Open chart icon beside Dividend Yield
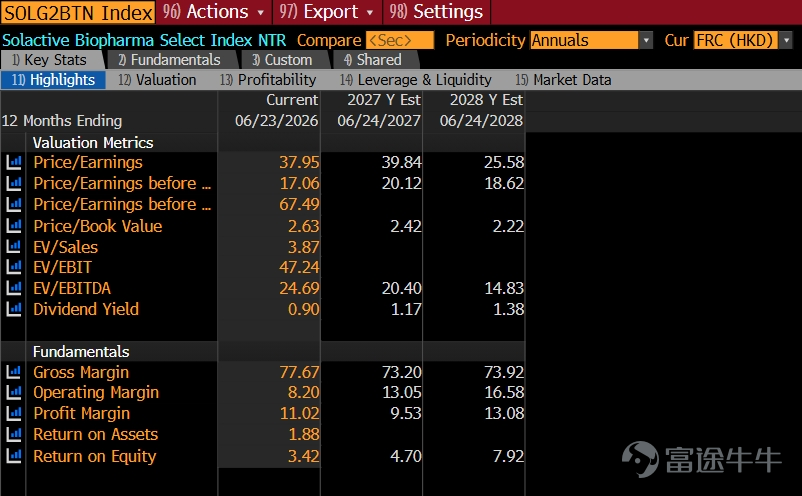Image resolution: width=802 pixels, height=496 pixels. pyautogui.click(x=14, y=309)
